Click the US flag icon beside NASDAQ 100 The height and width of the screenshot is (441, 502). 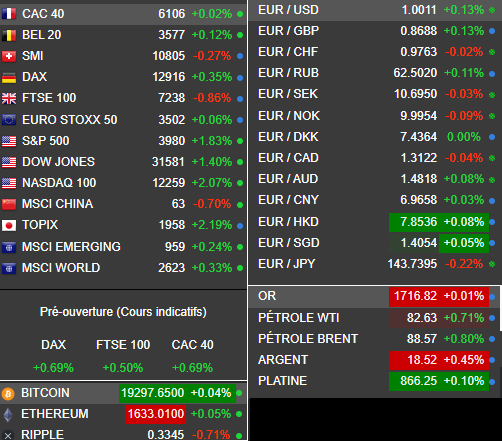coord(9,183)
